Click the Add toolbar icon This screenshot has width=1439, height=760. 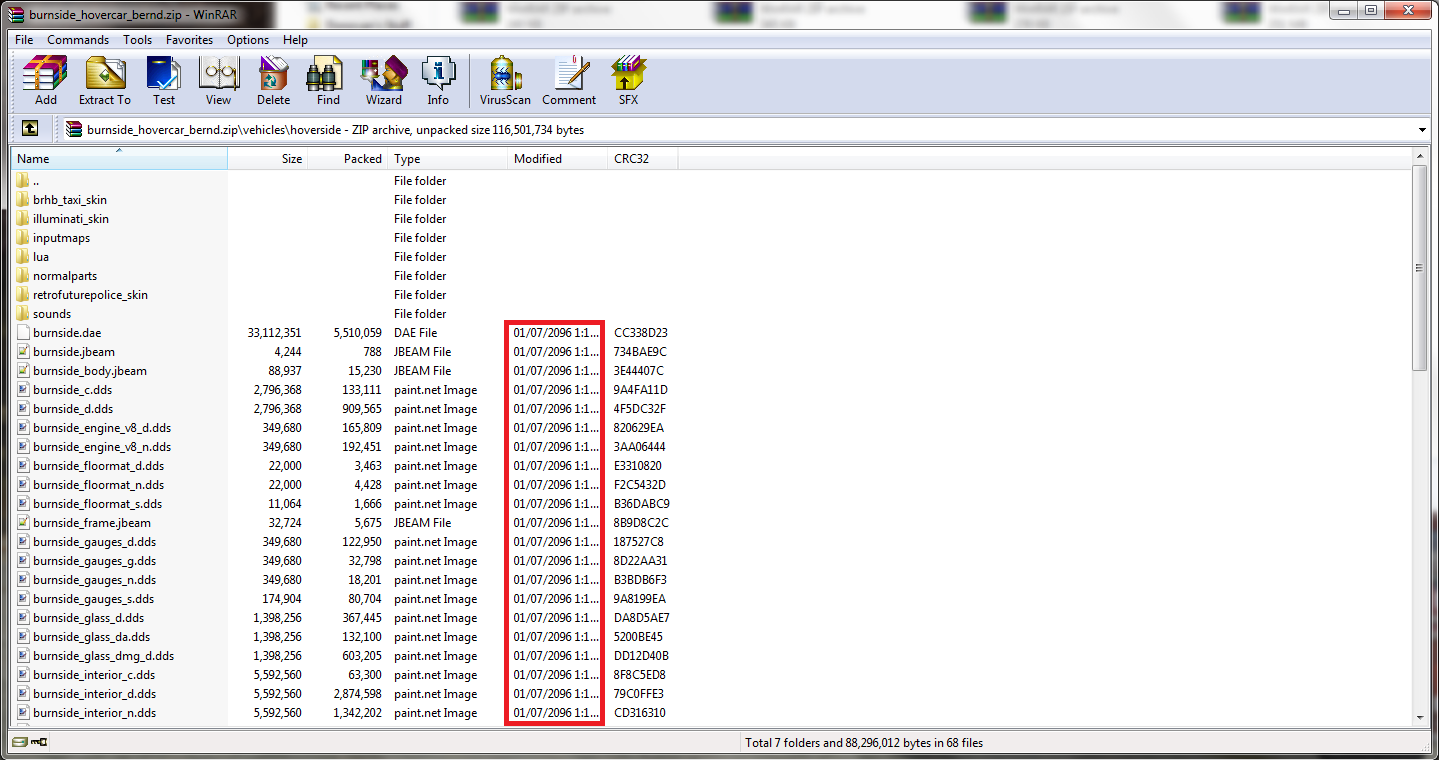click(x=45, y=80)
